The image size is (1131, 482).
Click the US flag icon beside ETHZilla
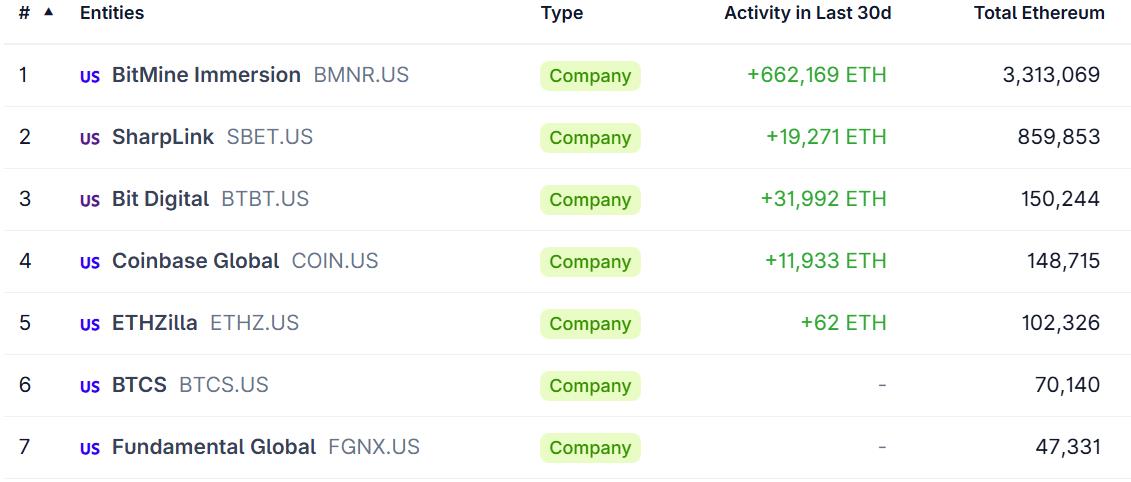(90, 324)
